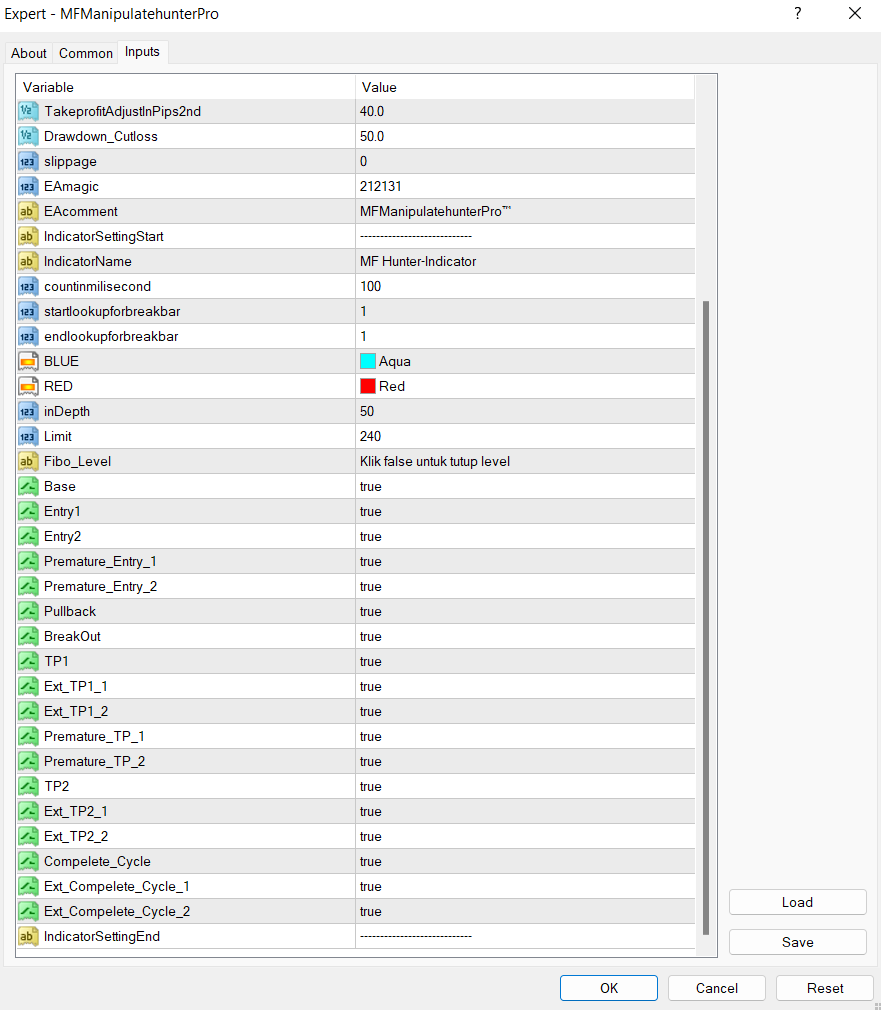Viewport: 881px width, 1010px height.
Task: Select the Ext_TP2_1 variable name
Action: point(75,812)
